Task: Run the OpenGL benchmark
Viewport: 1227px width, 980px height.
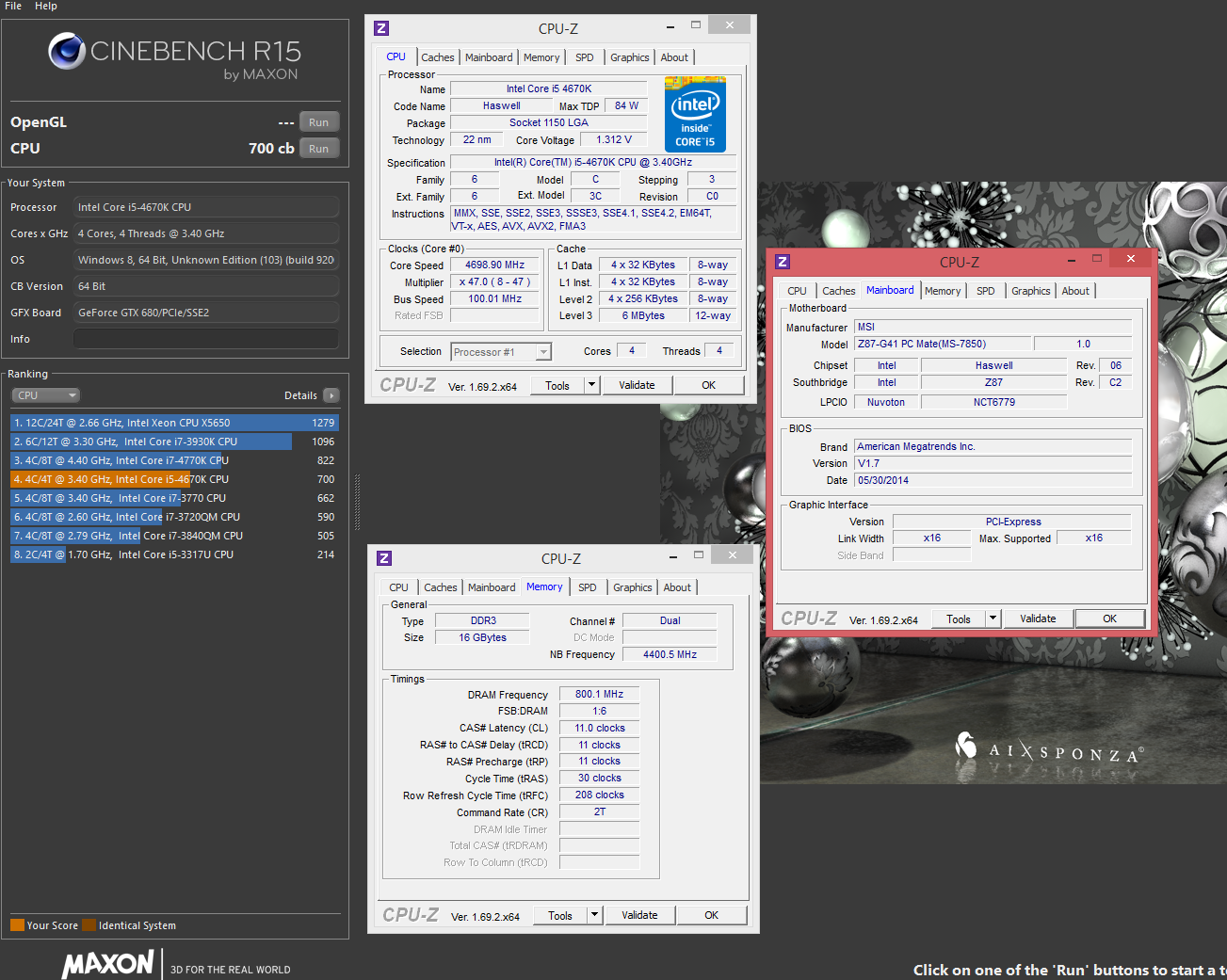Action: pyautogui.click(x=319, y=122)
